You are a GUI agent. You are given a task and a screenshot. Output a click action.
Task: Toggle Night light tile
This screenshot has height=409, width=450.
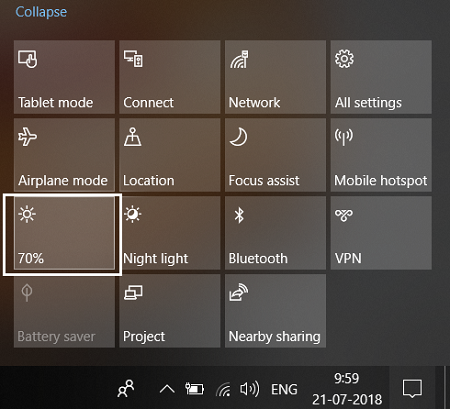point(170,233)
